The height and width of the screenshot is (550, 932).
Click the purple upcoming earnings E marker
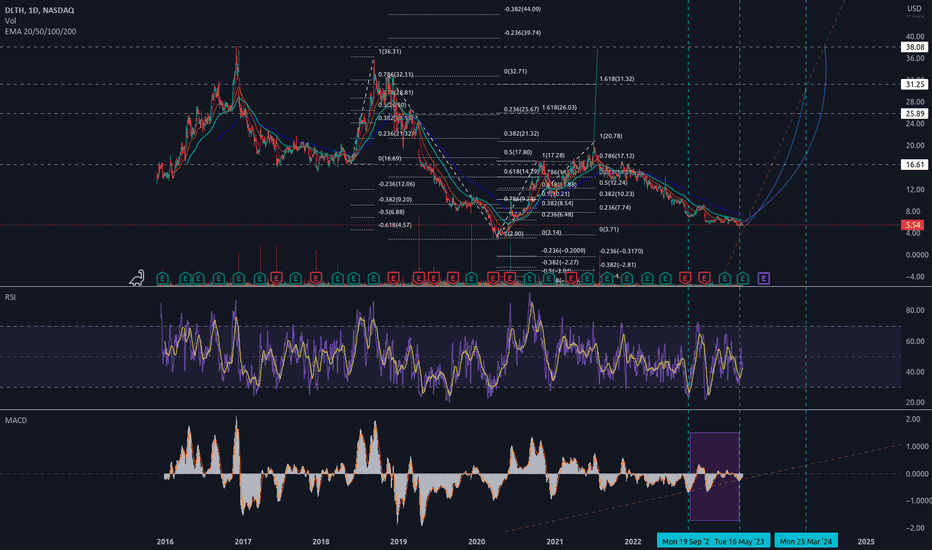coord(765,276)
